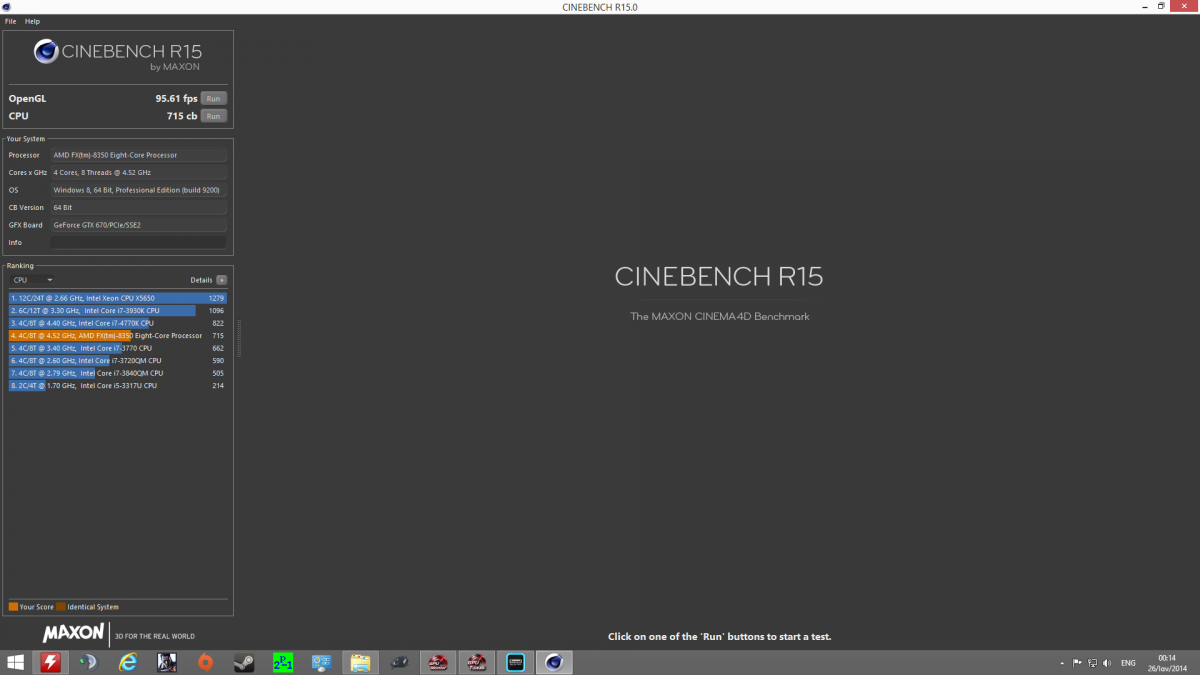The image size is (1200, 675).
Task: Open GPU Tweak from the taskbar
Action: (476, 662)
